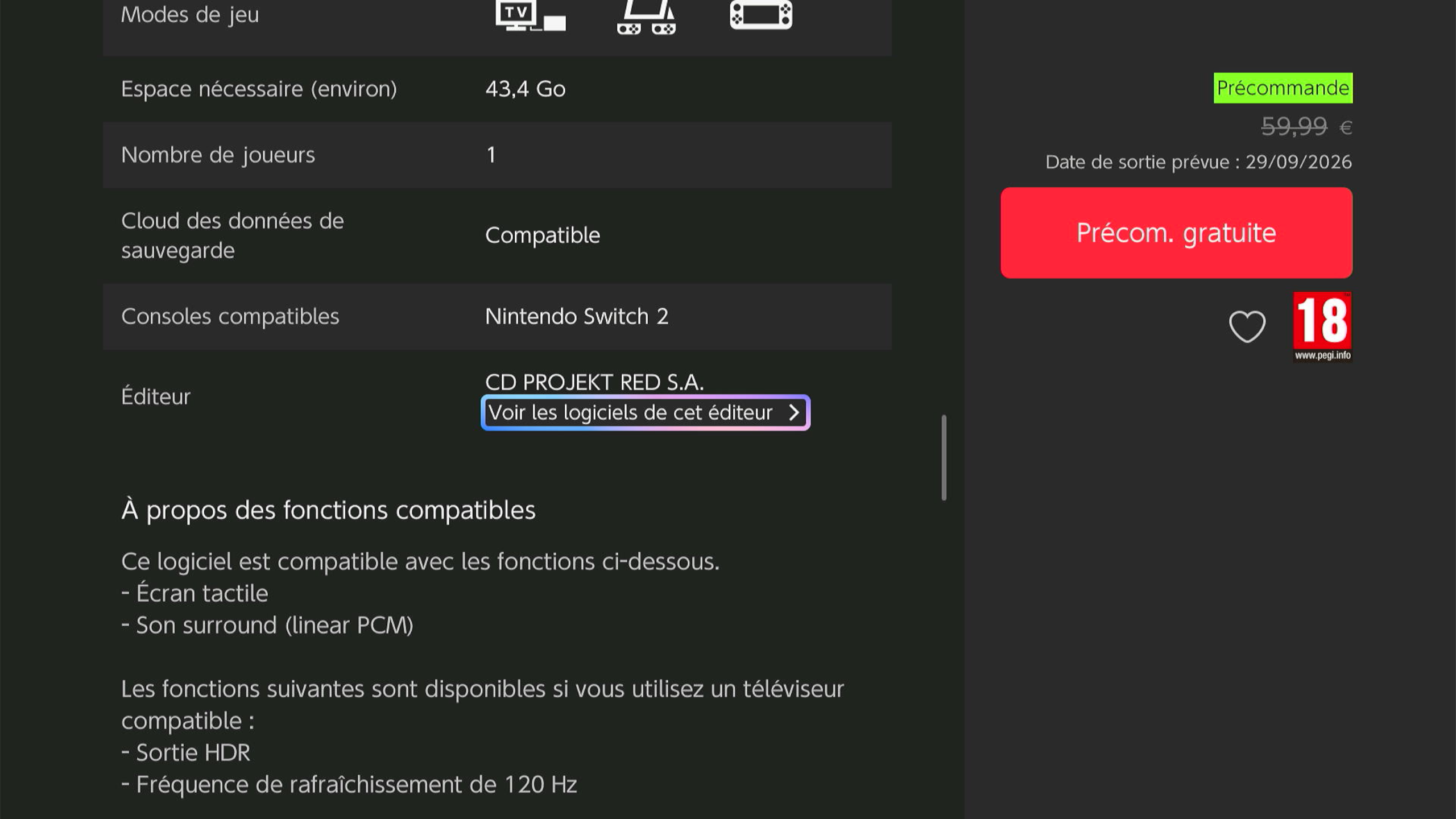
Task: Click the Modes de jeu label
Action: point(190,15)
